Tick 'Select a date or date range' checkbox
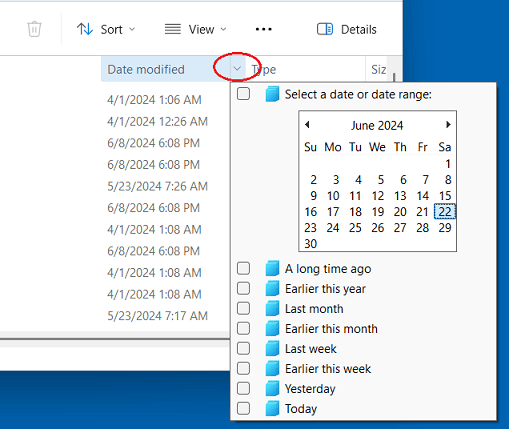The image size is (509, 429). (243, 94)
